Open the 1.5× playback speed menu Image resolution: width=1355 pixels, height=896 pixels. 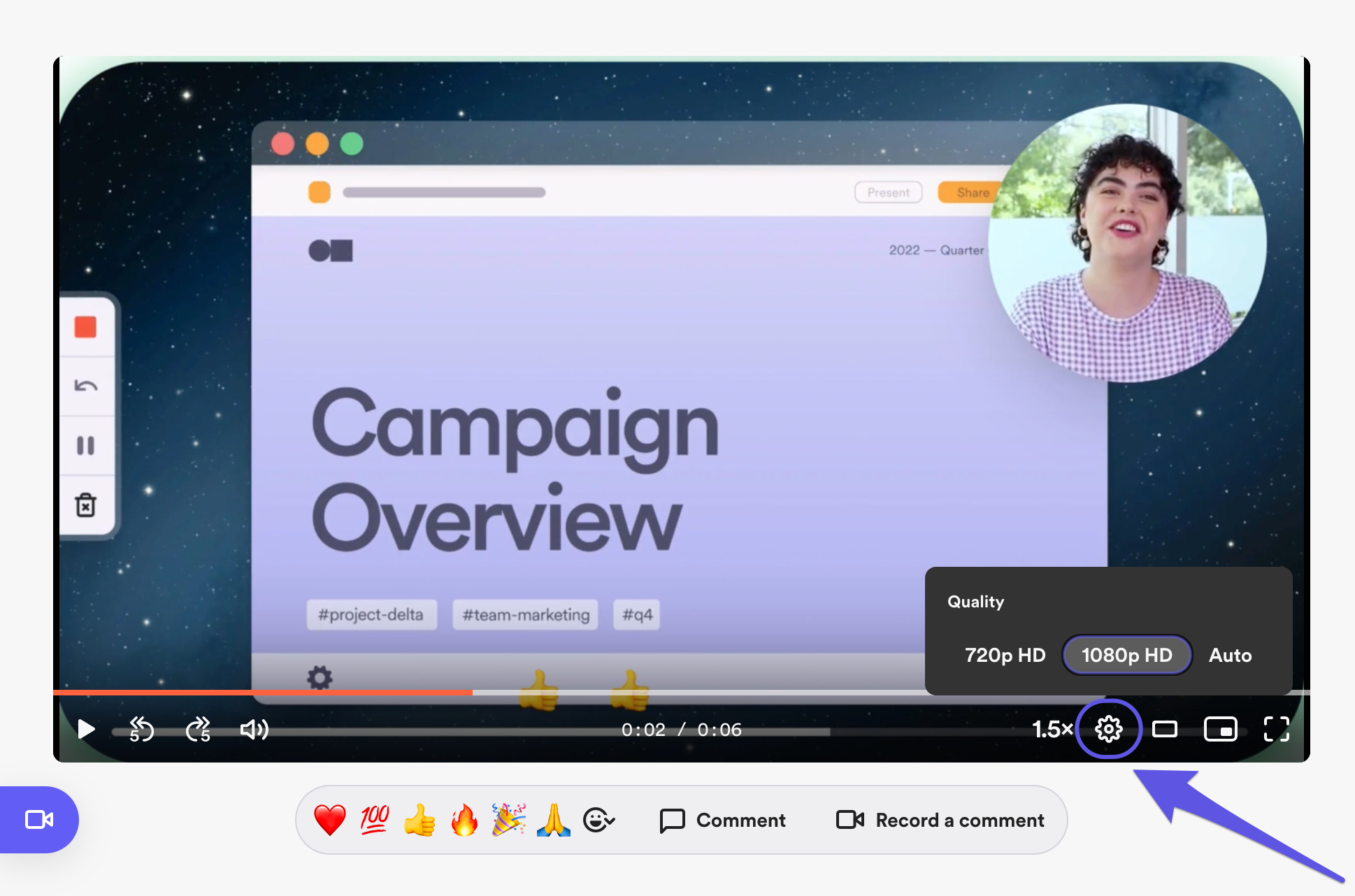(x=1052, y=730)
